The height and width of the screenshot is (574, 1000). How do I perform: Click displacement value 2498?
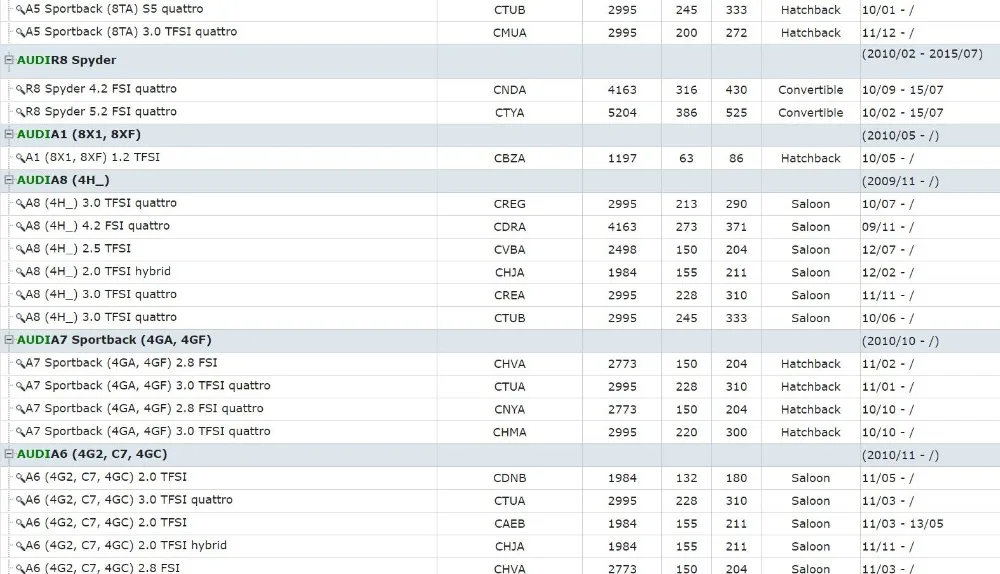click(x=622, y=250)
